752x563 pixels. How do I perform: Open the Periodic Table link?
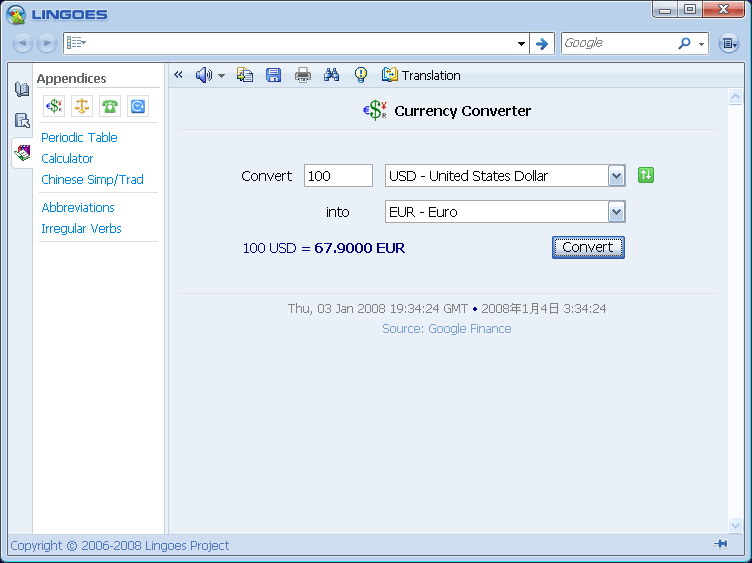[79, 138]
